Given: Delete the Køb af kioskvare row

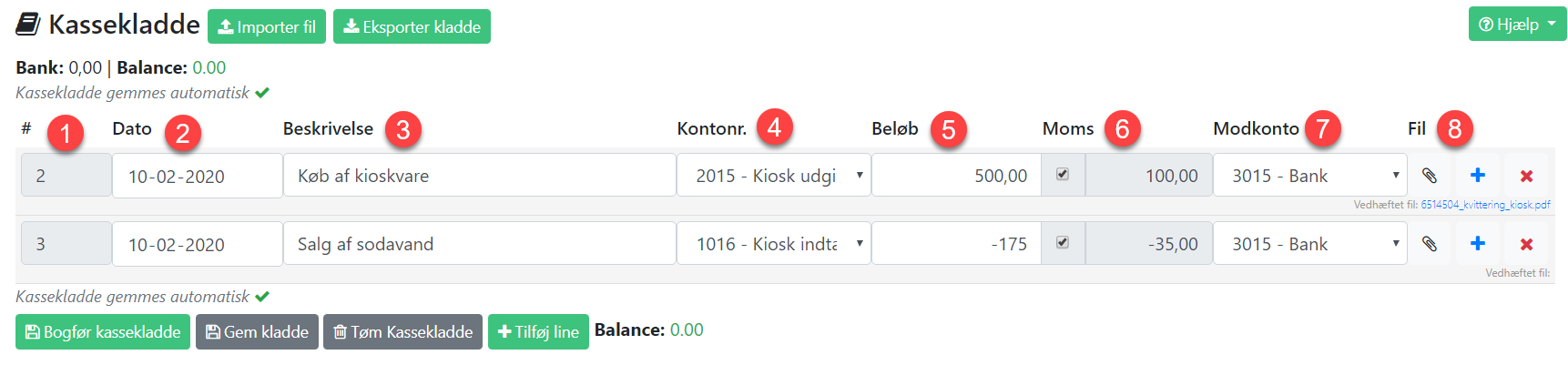Looking at the screenshot, I should tap(1527, 176).
